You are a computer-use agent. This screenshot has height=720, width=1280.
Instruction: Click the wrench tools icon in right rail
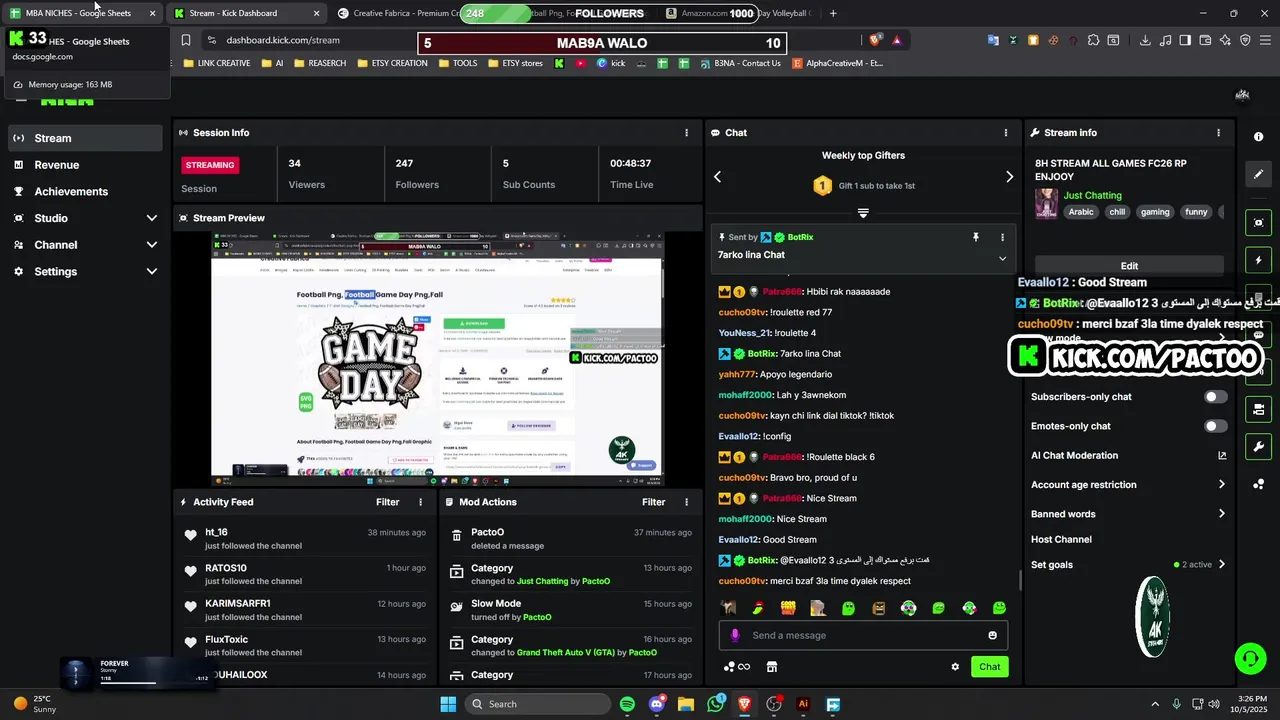(x=1258, y=446)
